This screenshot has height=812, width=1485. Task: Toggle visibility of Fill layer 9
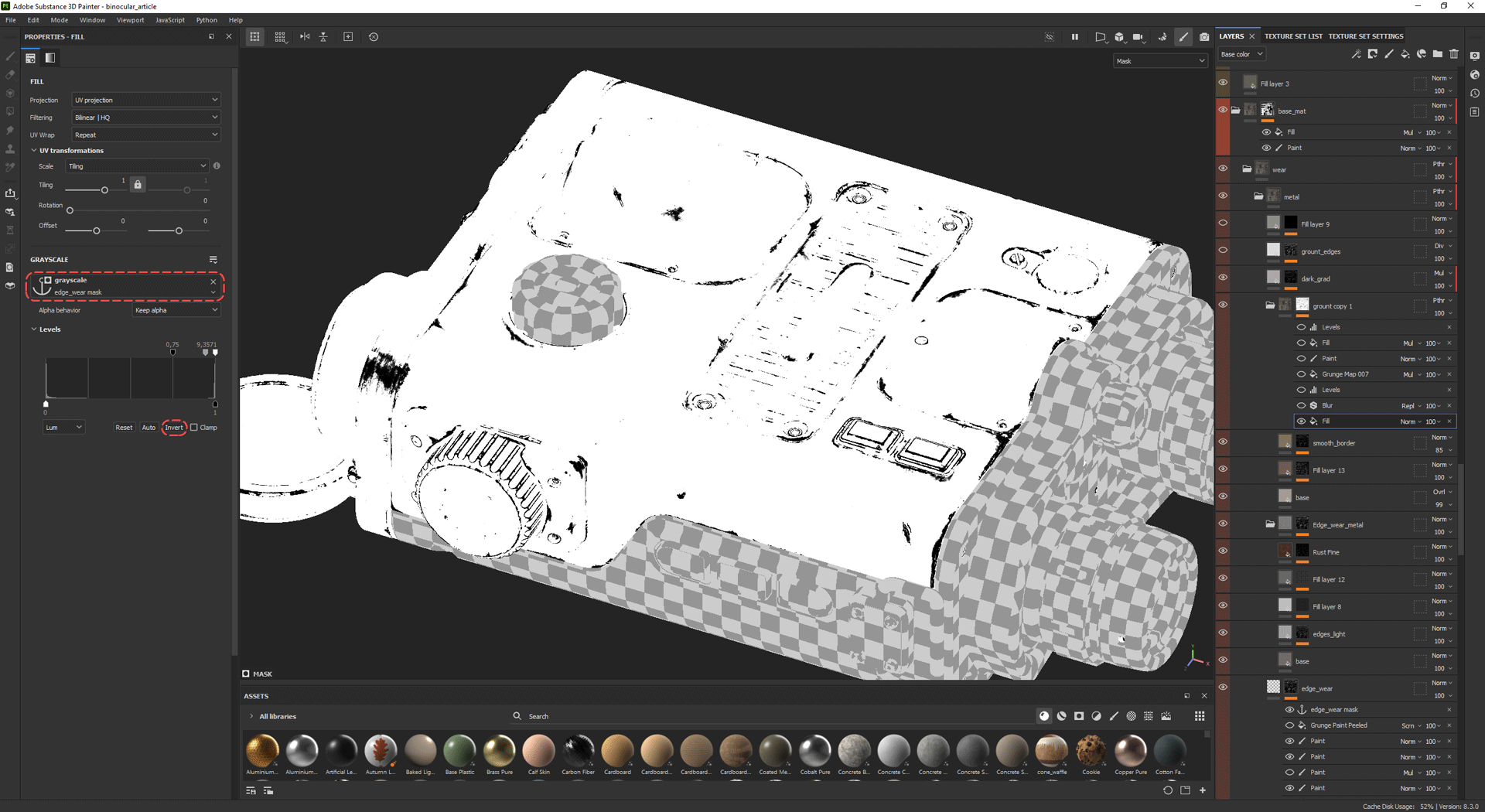(1223, 223)
